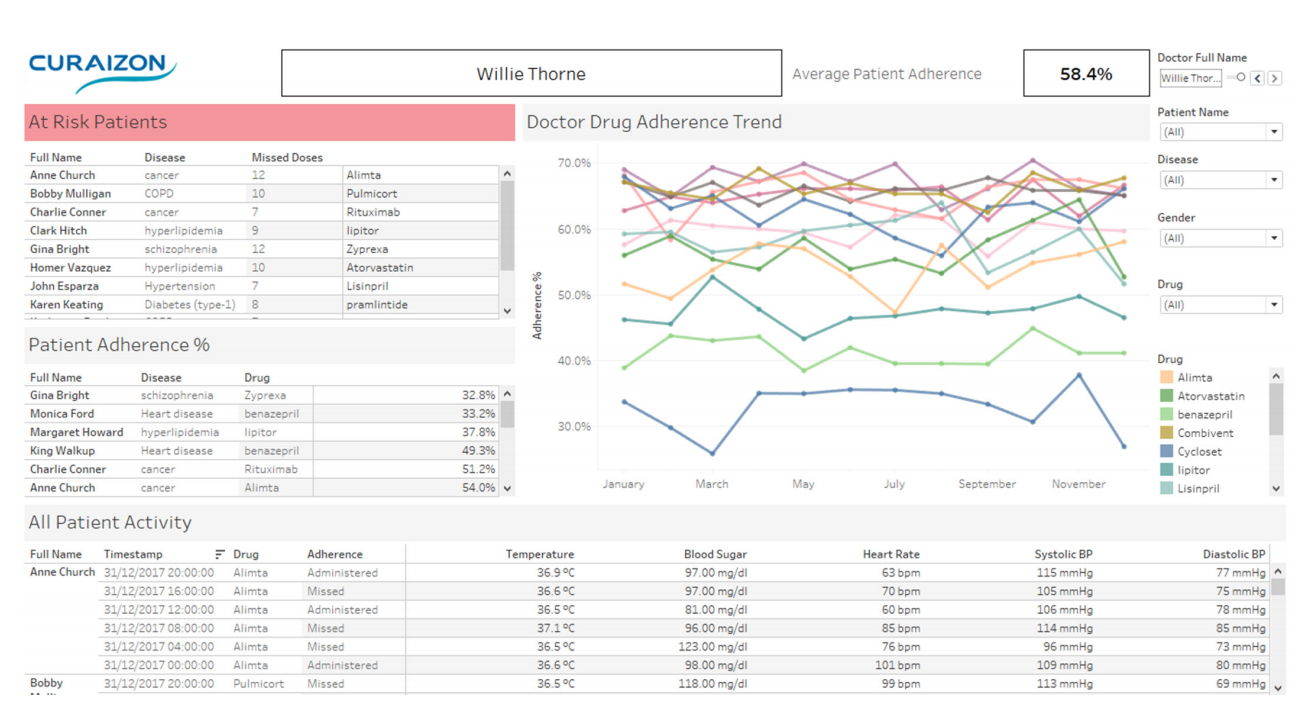Click Margaret Howard adherence row
Screen dimensions: 1309x714
tap(263, 433)
